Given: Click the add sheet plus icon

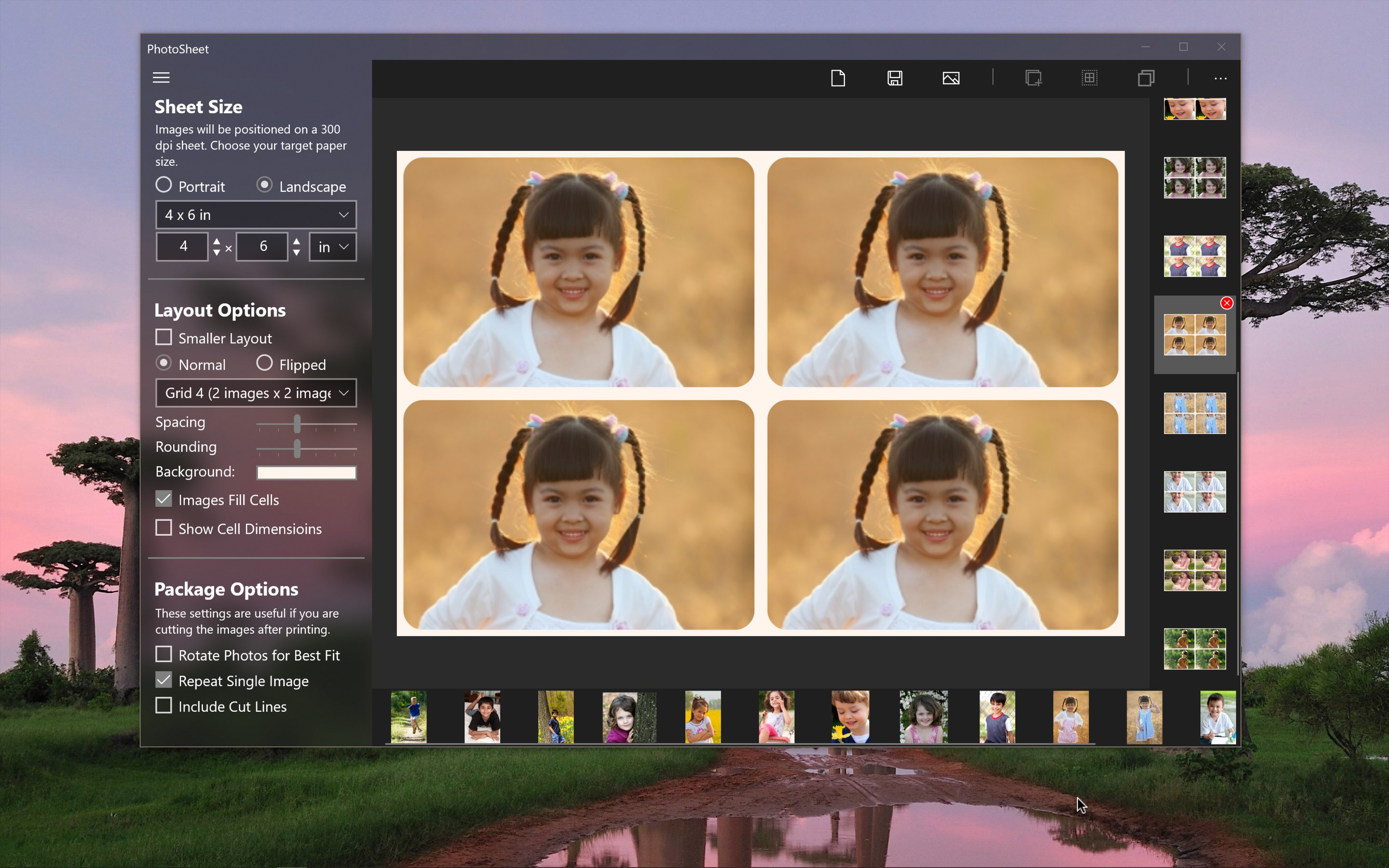Looking at the screenshot, I should coord(1033,78).
